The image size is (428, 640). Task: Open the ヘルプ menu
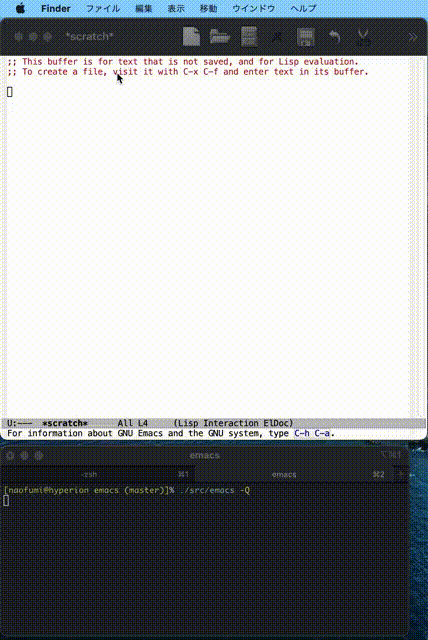(x=303, y=8)
